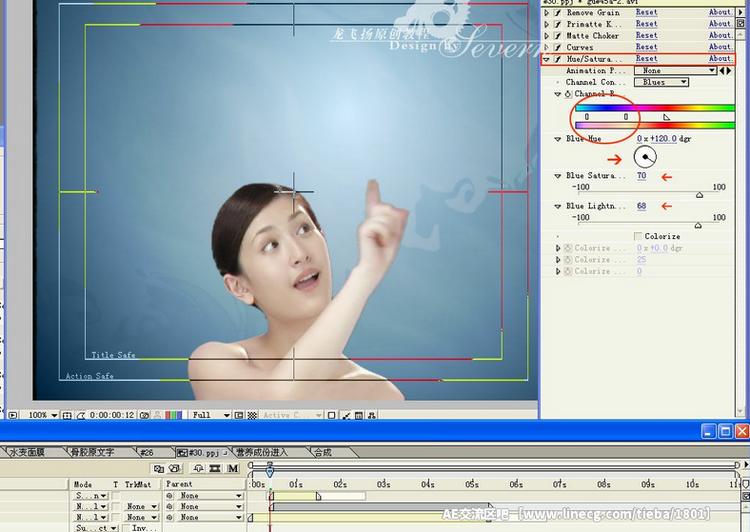Click About for Matte Choker
Image resolution: width=750 pixels, height=532 pixels.
click(720, 35)
